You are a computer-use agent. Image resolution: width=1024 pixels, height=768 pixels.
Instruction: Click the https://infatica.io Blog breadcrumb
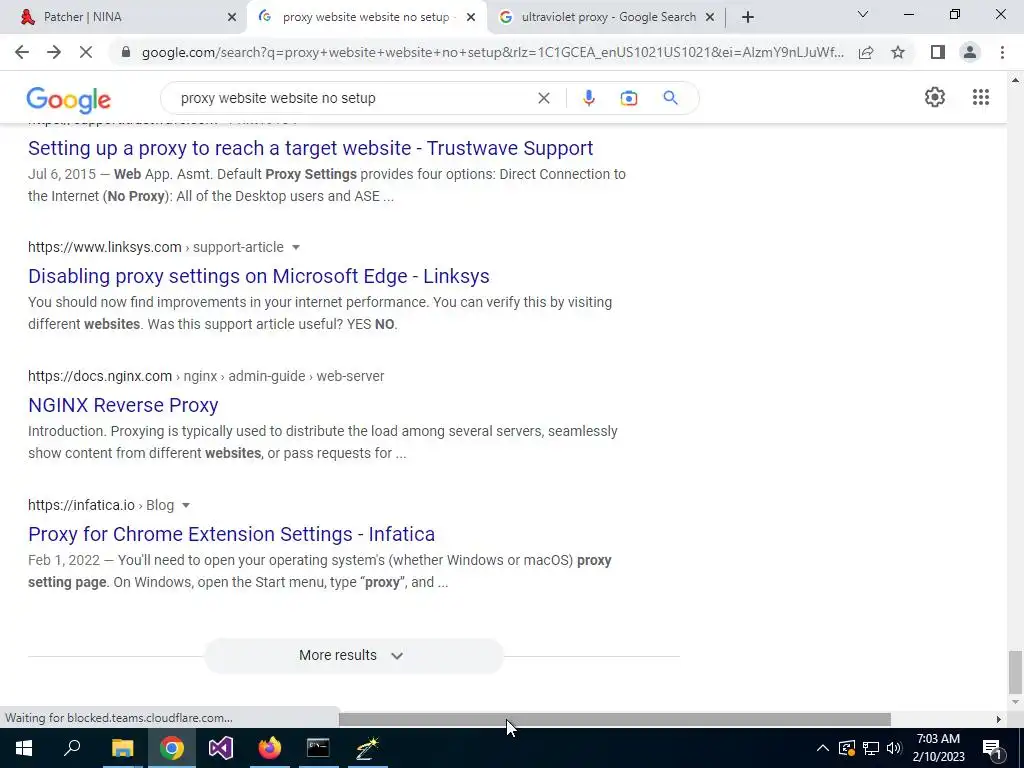101,505
